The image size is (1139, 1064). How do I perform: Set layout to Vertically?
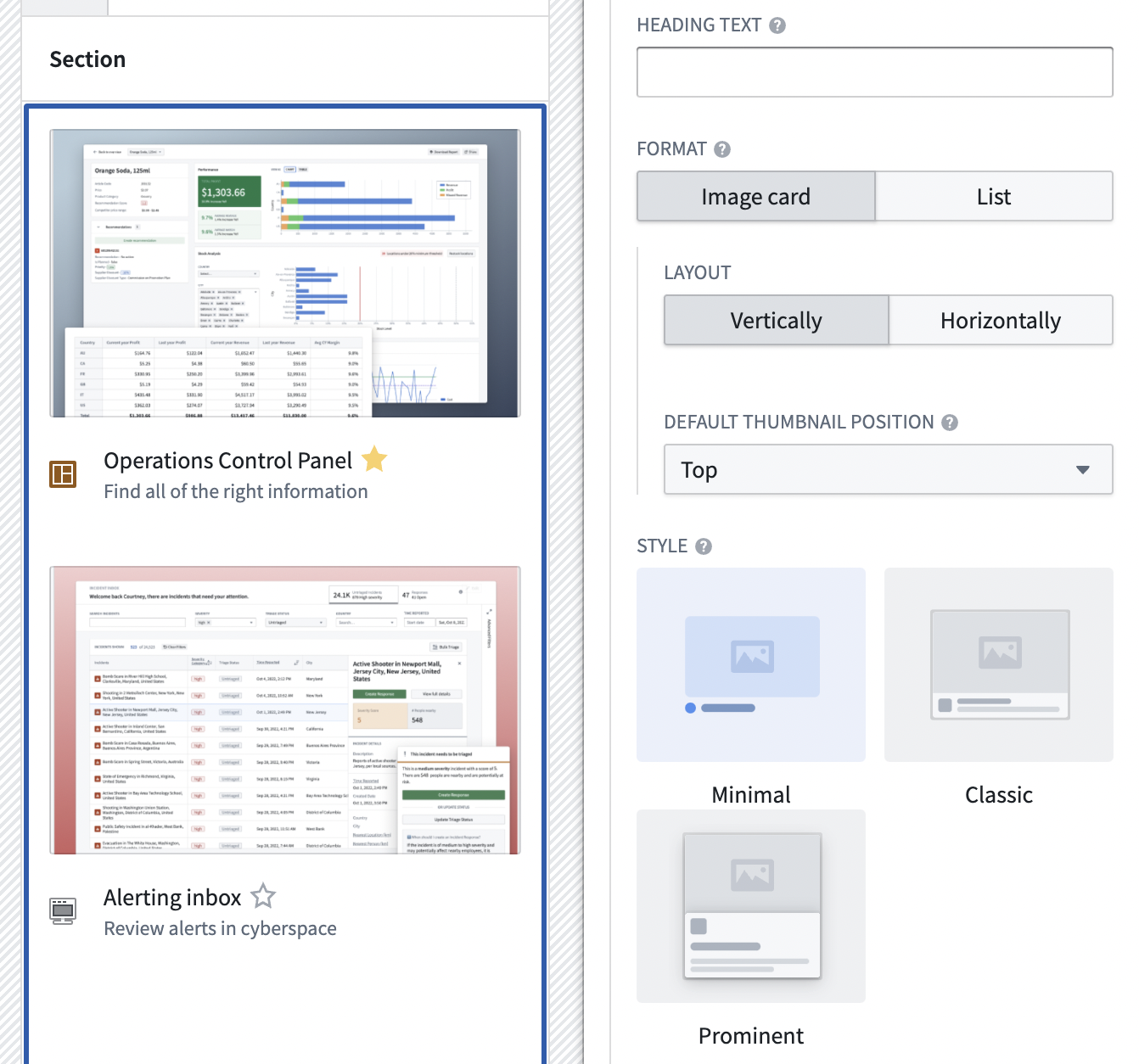pyautogui.click(x=777, y=321)
